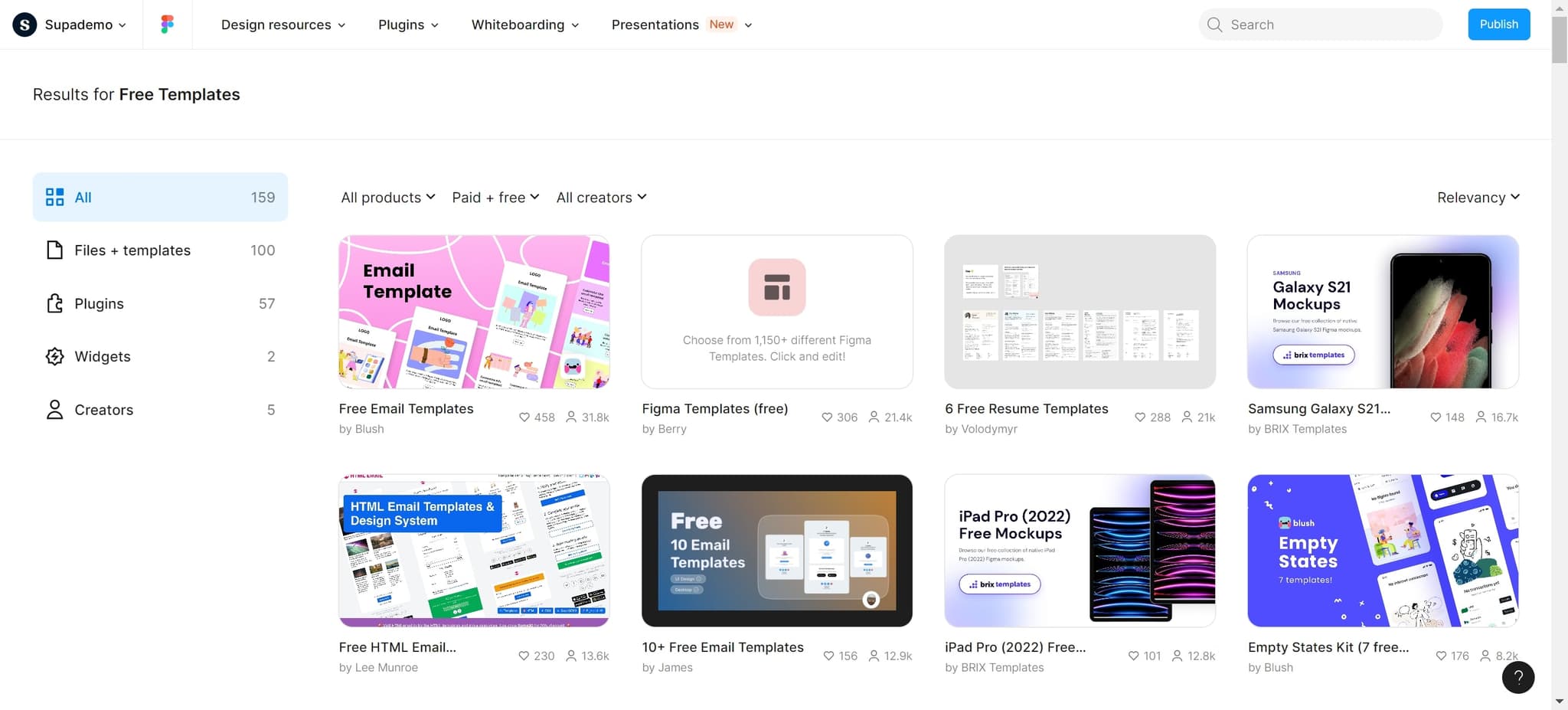The width and height of the screenshot is (1568, 710).
Task: Expand the All creators filter
Action: coord(601,197)
